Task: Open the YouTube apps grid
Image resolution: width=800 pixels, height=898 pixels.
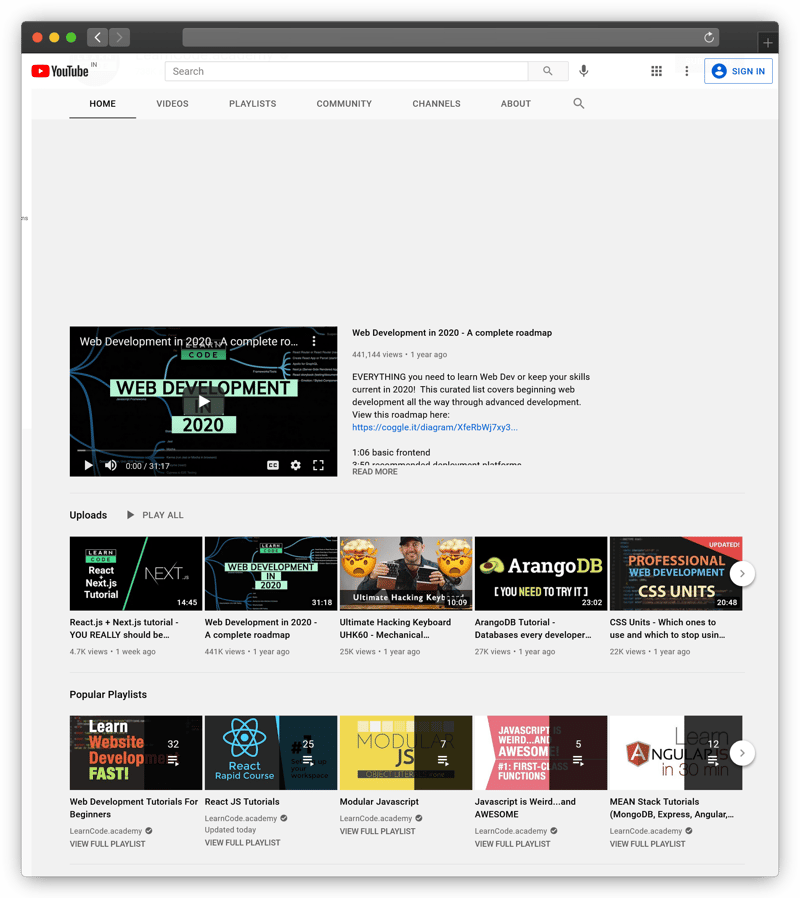Action: click(x=656, y=71)
